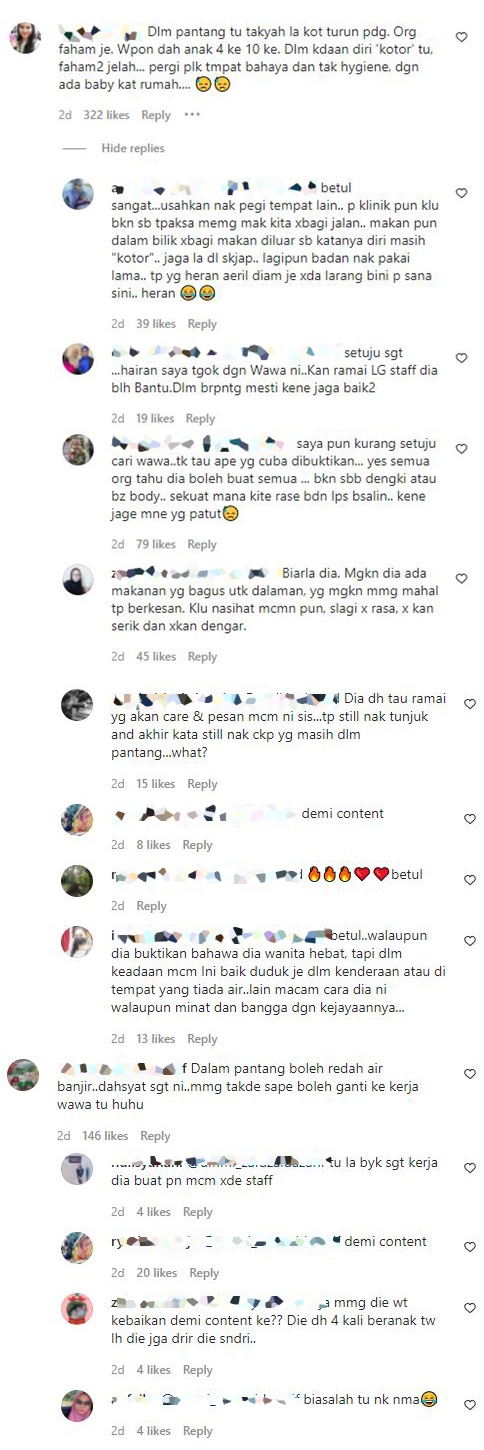The height and width of the screenshot is (1450, 484).
Task: Open avatar of commenter saying 'Biarla dia'
Action: (78, 580)
